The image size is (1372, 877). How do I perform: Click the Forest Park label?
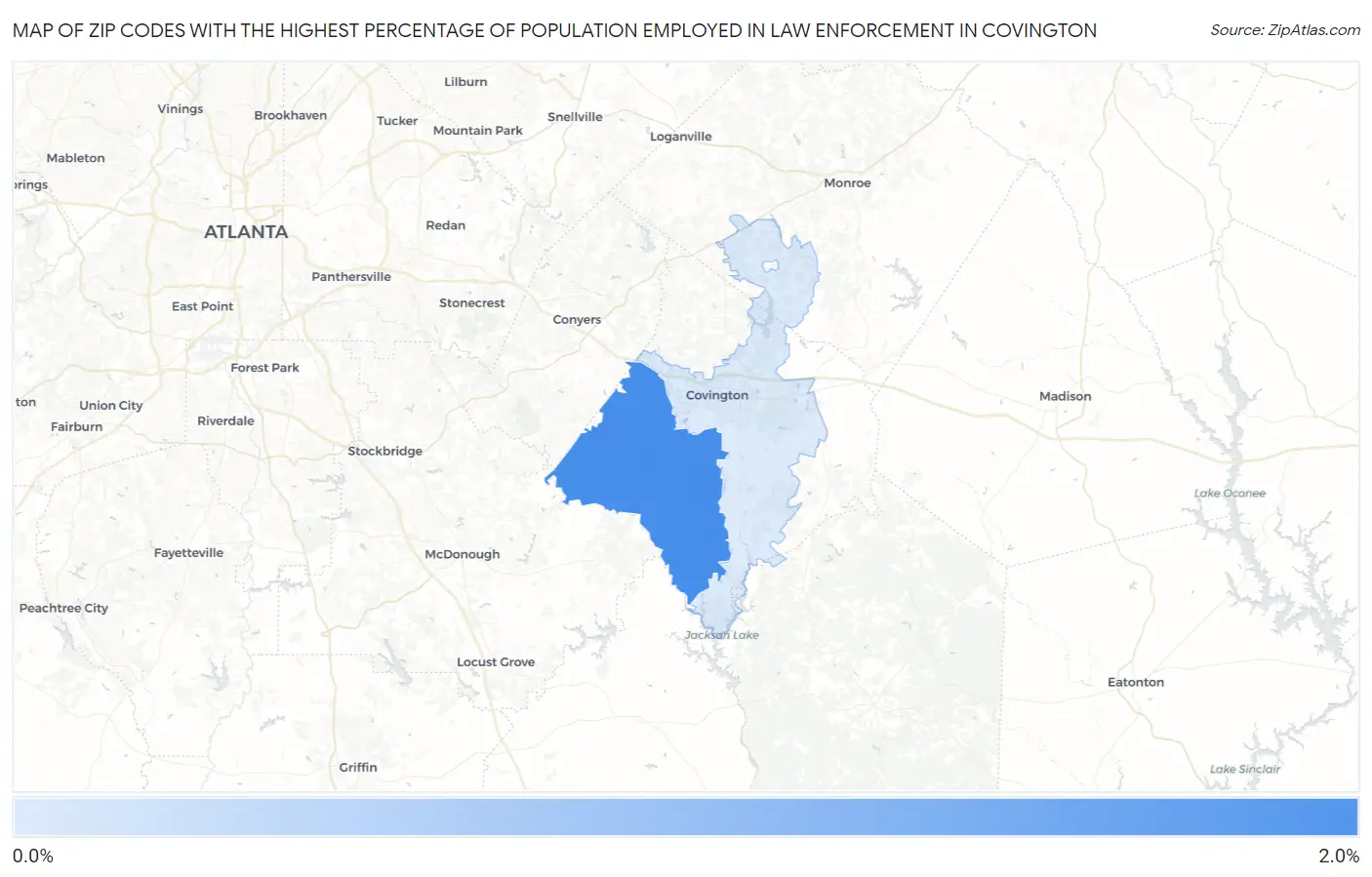[x=265, y=368]
